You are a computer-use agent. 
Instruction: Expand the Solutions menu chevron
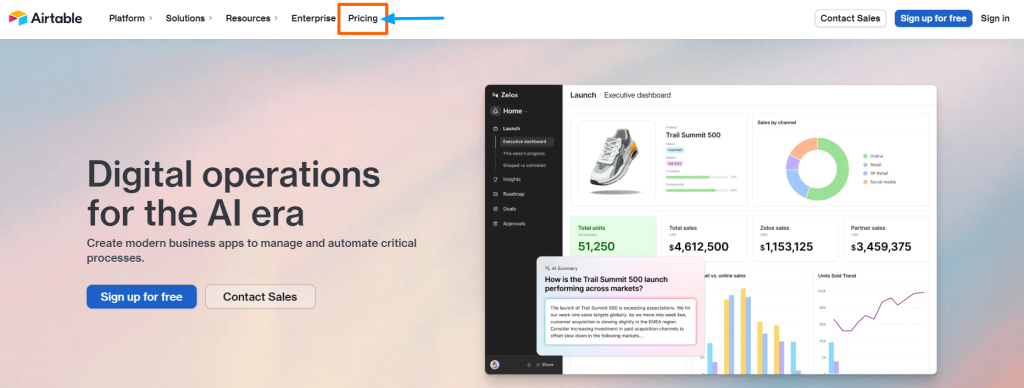click(211, 18)
